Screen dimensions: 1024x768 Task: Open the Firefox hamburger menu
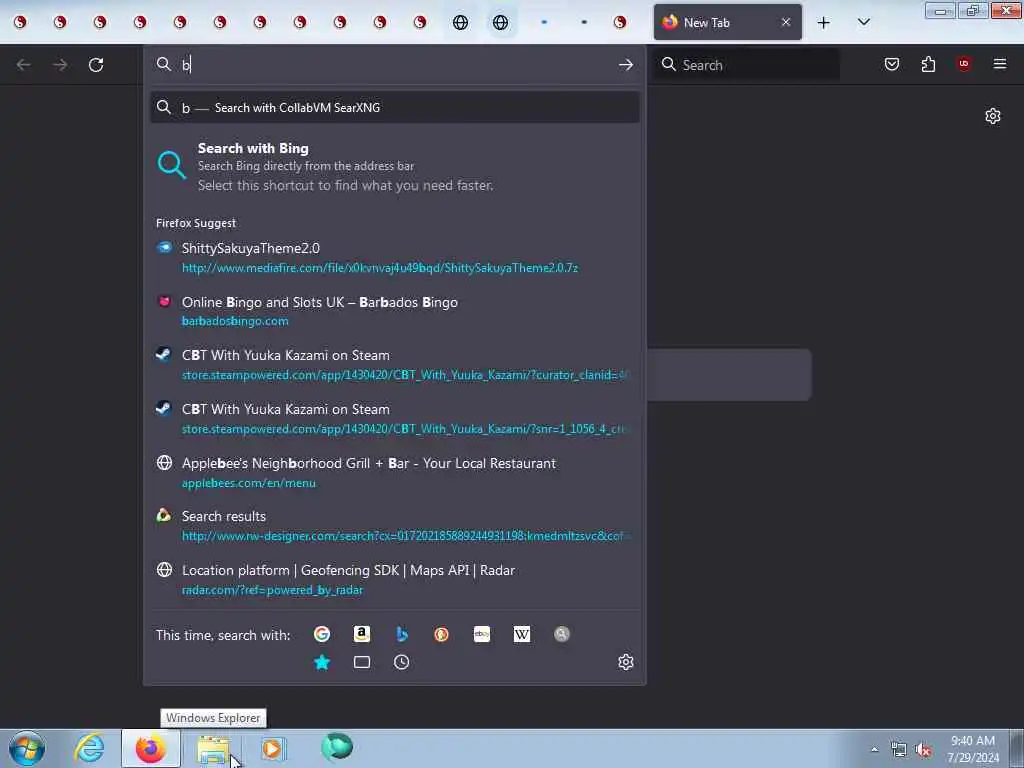1000,64
